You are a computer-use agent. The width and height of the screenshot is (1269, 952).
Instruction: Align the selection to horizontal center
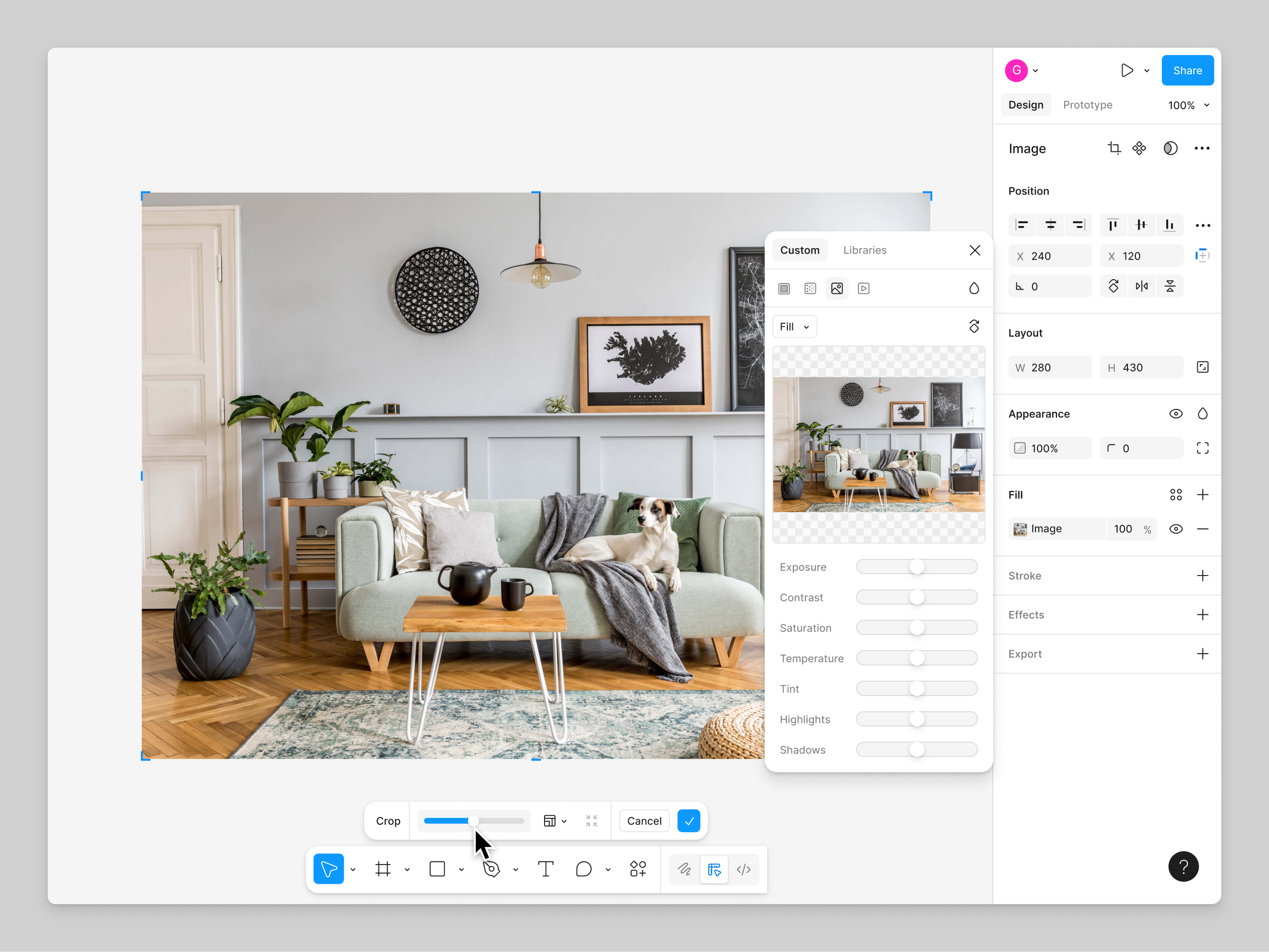pyautogui.click(x=1050, y=225)
